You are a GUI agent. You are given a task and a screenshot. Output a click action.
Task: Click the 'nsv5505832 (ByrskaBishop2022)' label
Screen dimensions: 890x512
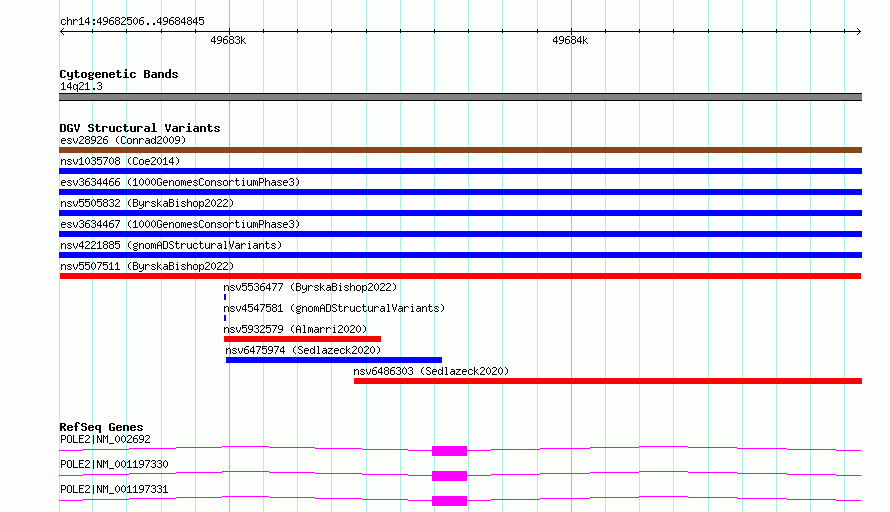pyautogui.click(x=147, y=203)
